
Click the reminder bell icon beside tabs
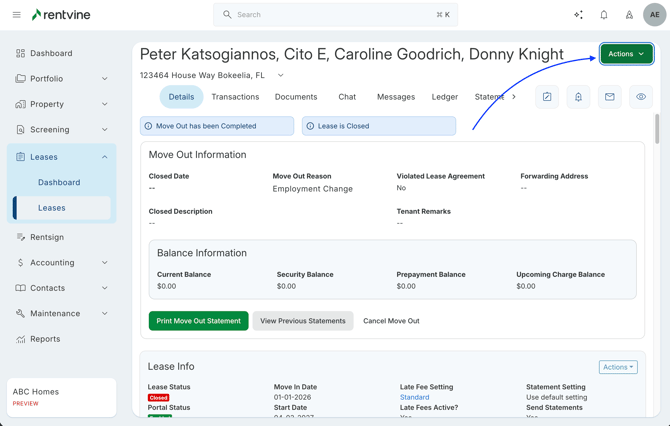pyautogui.click(x=578, y=97)
